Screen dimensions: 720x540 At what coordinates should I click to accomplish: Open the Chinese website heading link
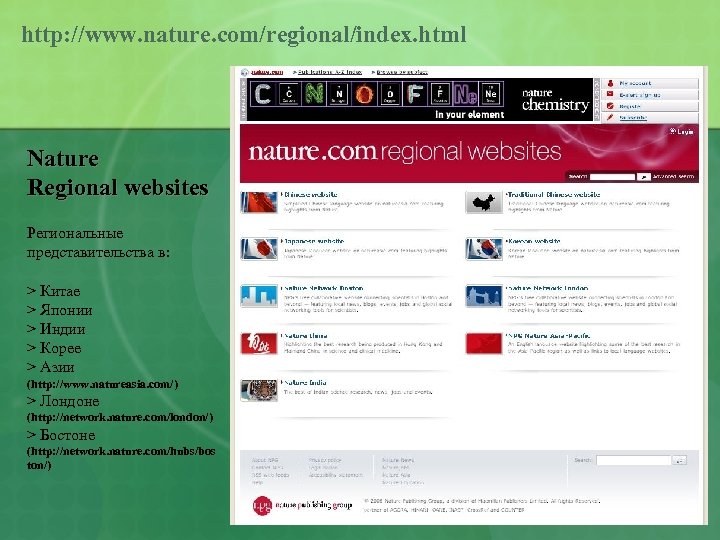coord(310,195)
